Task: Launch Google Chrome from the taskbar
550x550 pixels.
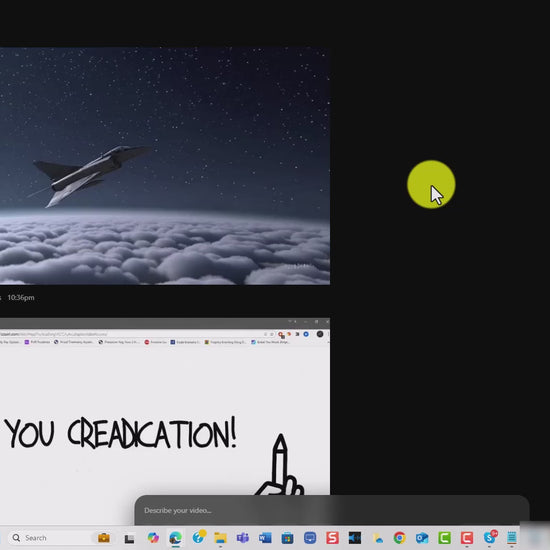Action: tap(400, 538)
